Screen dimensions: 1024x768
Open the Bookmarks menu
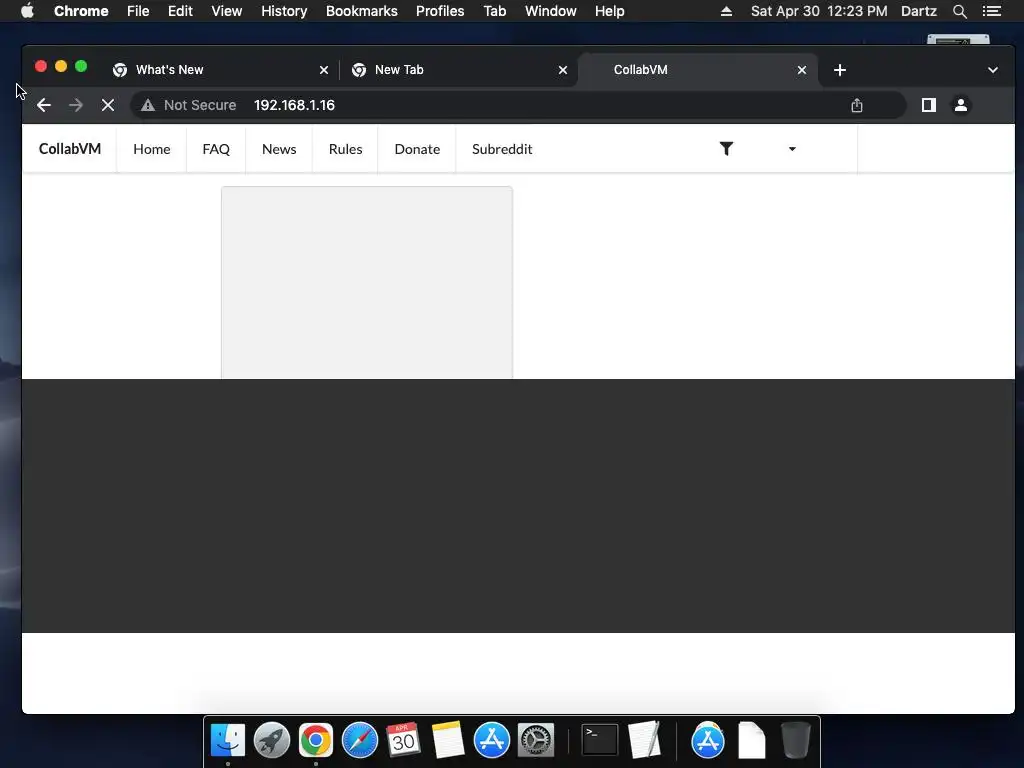(x=361, y=11)
